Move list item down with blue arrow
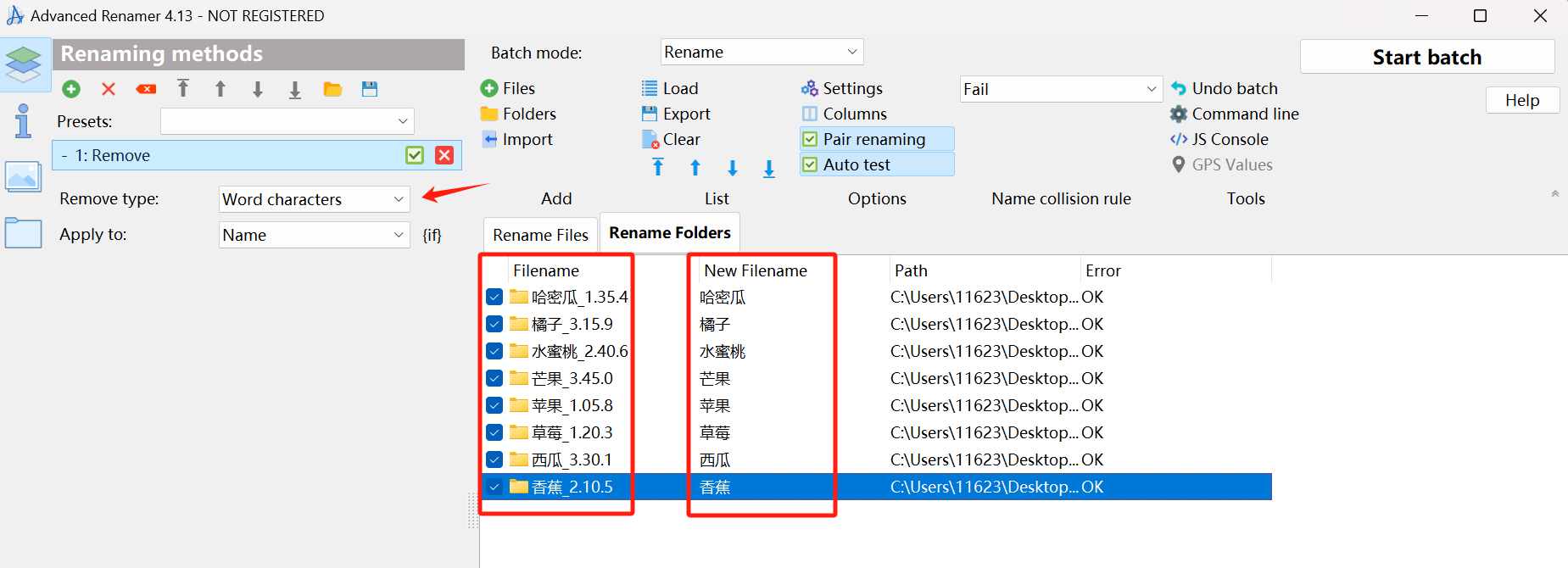This screenshot has width=1568, height=568. coord(733,168)
